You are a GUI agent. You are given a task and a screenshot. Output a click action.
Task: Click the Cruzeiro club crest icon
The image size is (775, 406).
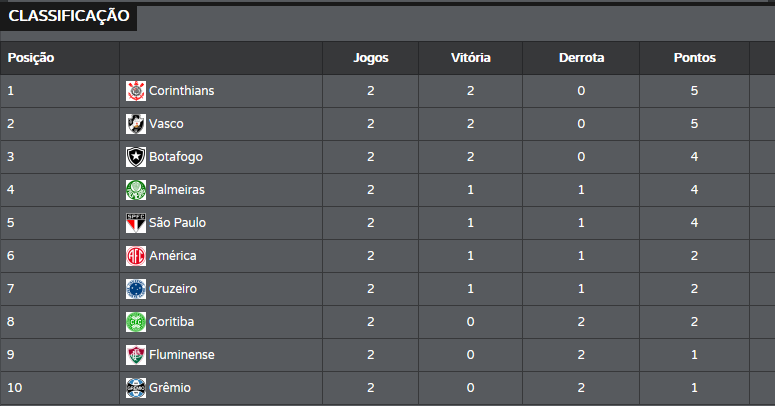[135, 289]
